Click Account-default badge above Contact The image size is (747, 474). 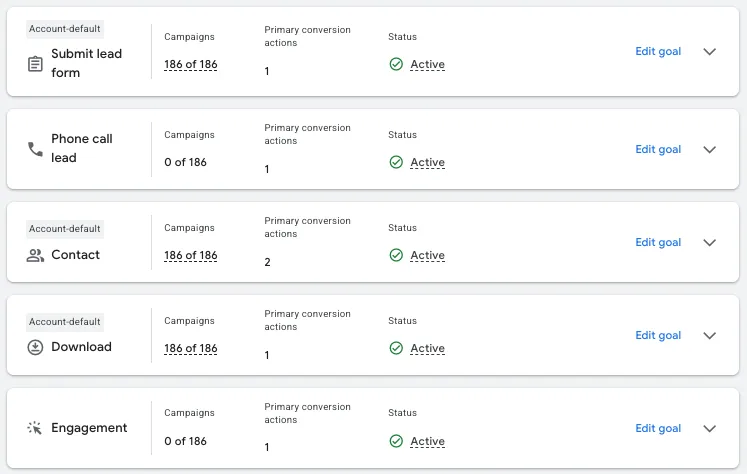(x=65, y=229)
